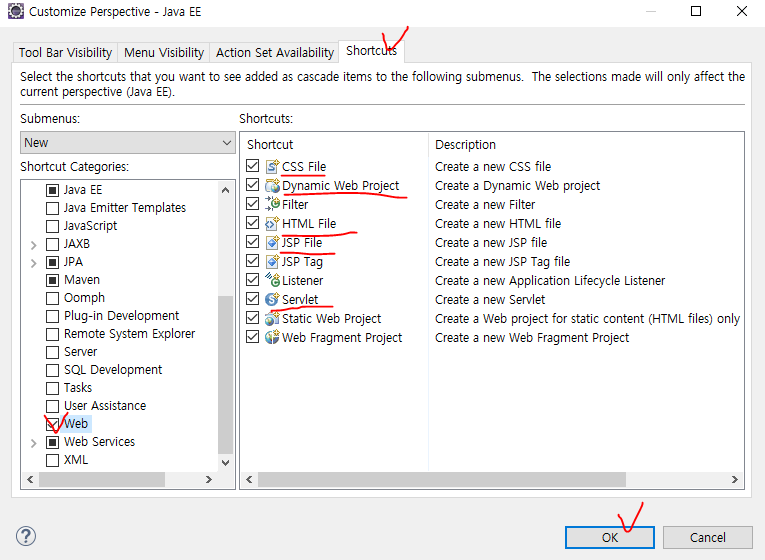Click the Web Fragment Project icon
Viewport: 765px width, 560px height.
(x=272, y=337)
